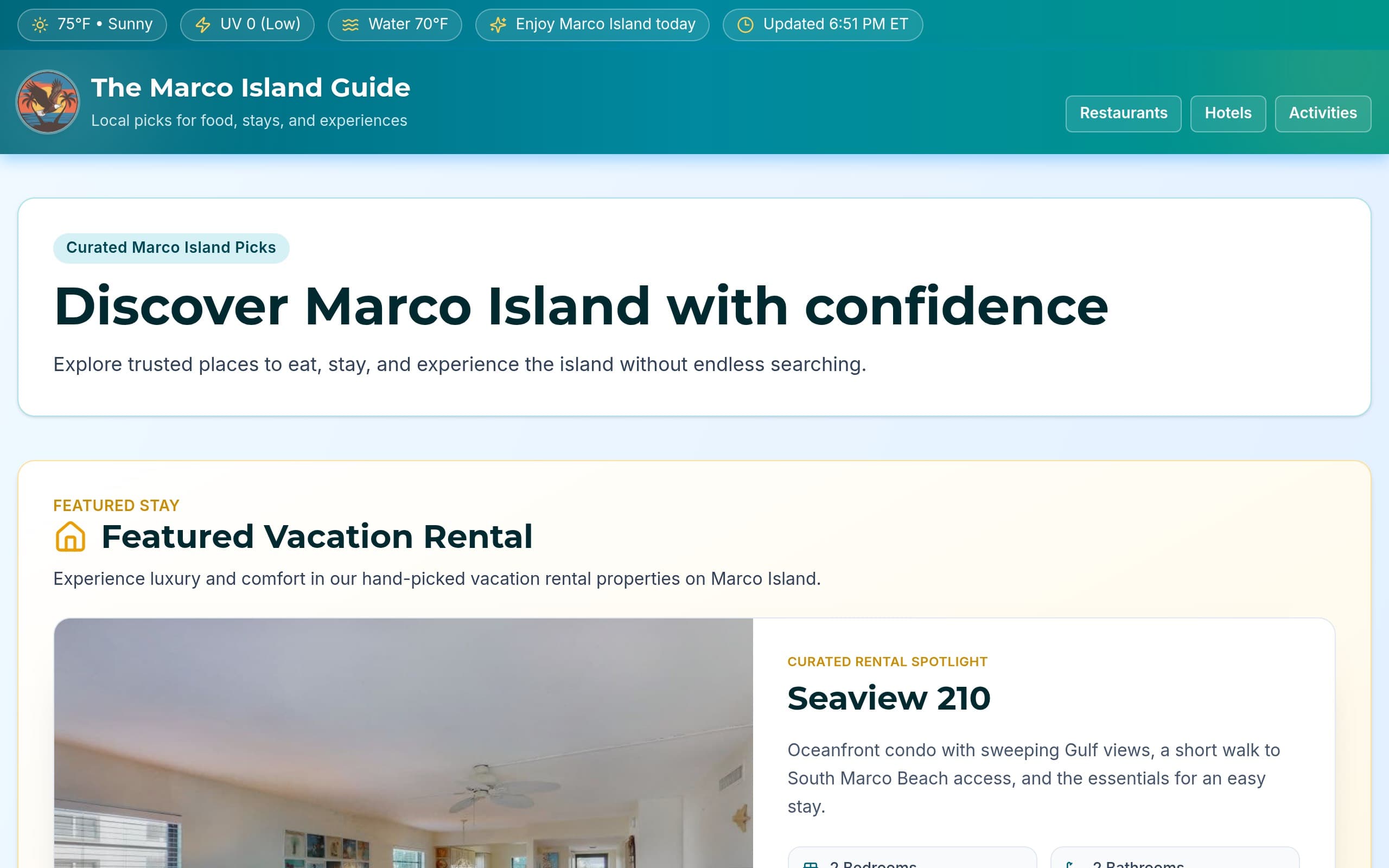
Task: Click the sparkles icon in the Enjoy Marco Island pill
Action: [498, 24]
